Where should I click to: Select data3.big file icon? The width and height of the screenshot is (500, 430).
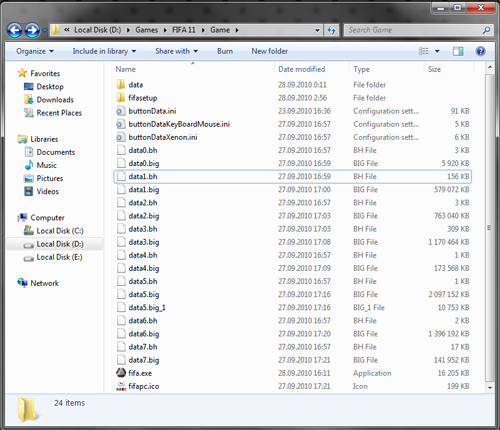(x=121, y=242)
